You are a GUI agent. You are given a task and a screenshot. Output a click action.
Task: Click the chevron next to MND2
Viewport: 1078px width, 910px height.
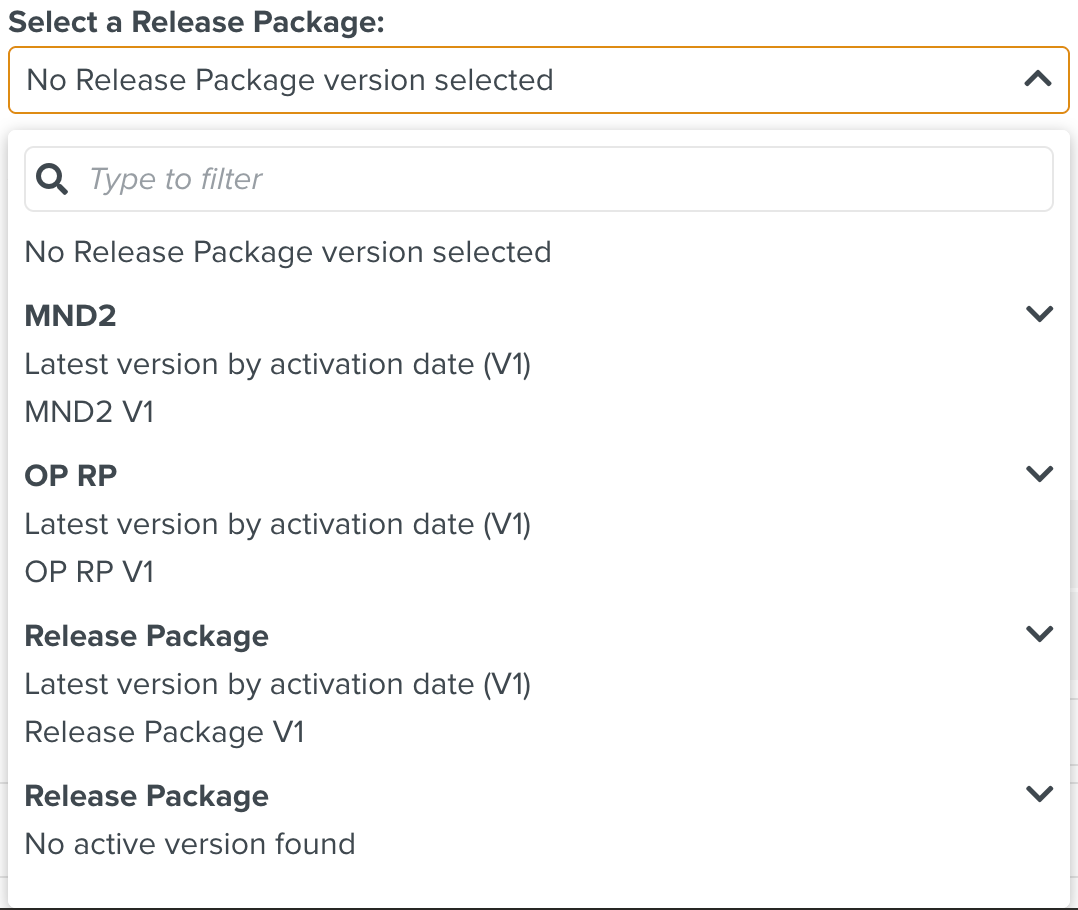[1038, 313]
